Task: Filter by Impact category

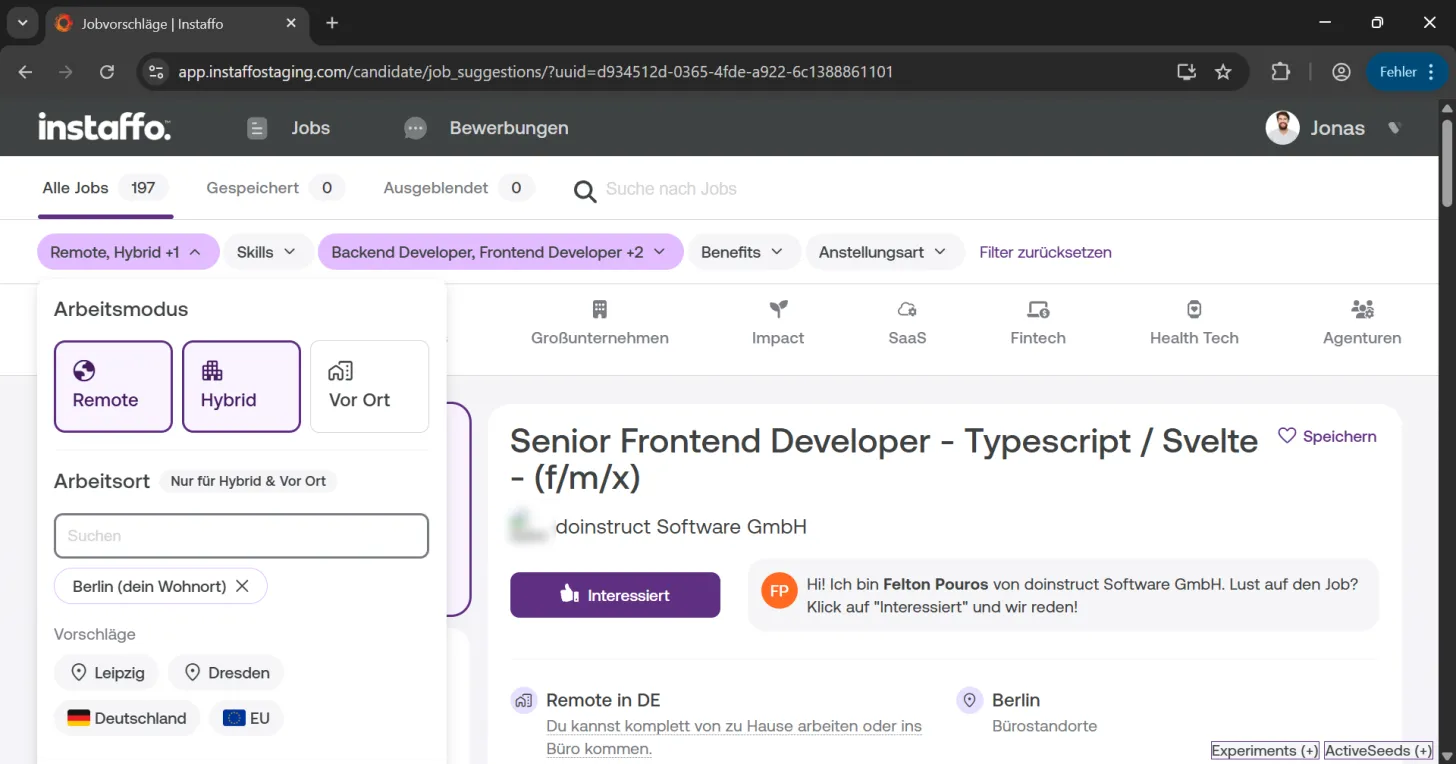Action: click(x=778, y=322)
